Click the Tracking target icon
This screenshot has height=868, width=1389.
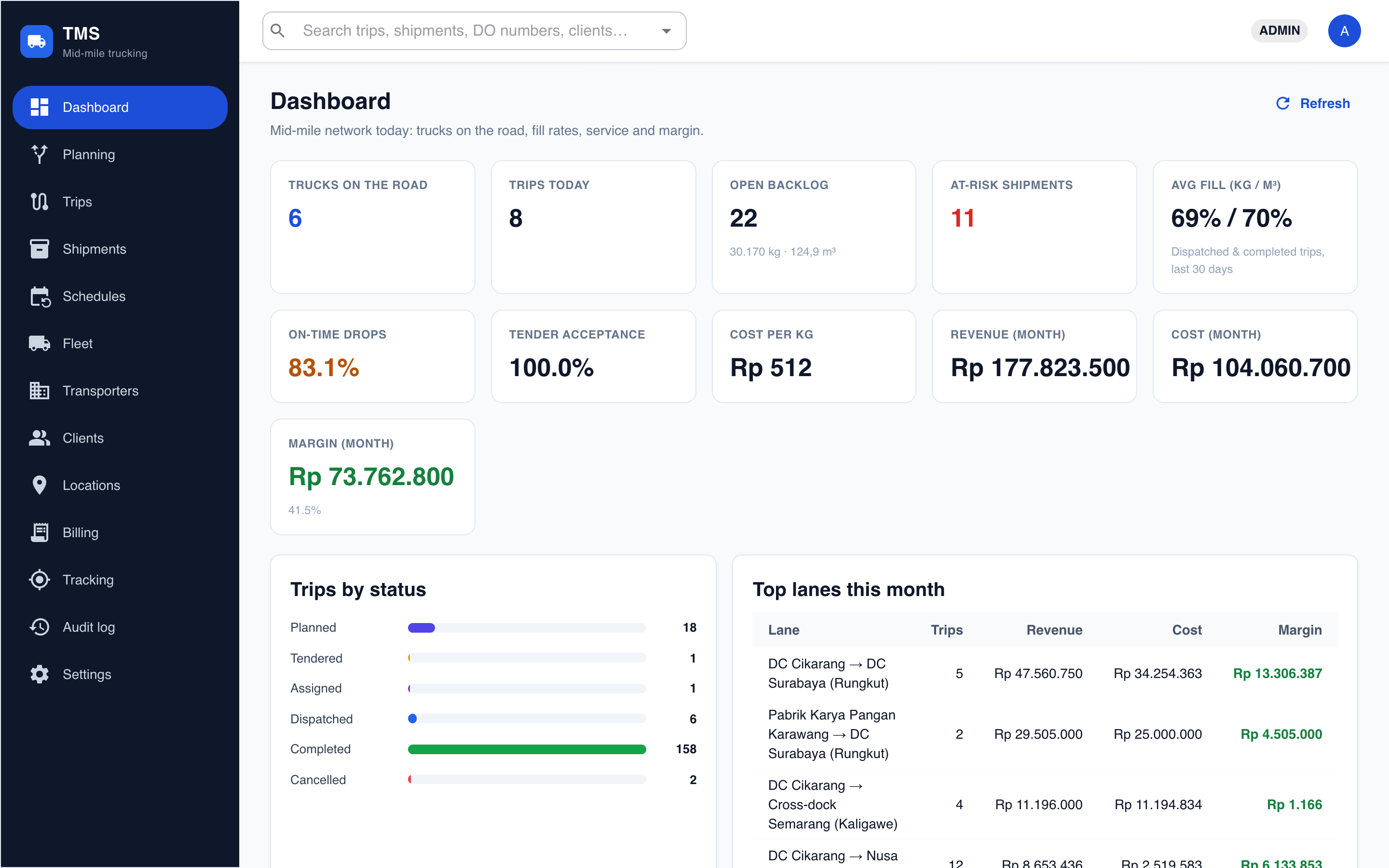tap(39, 579)
